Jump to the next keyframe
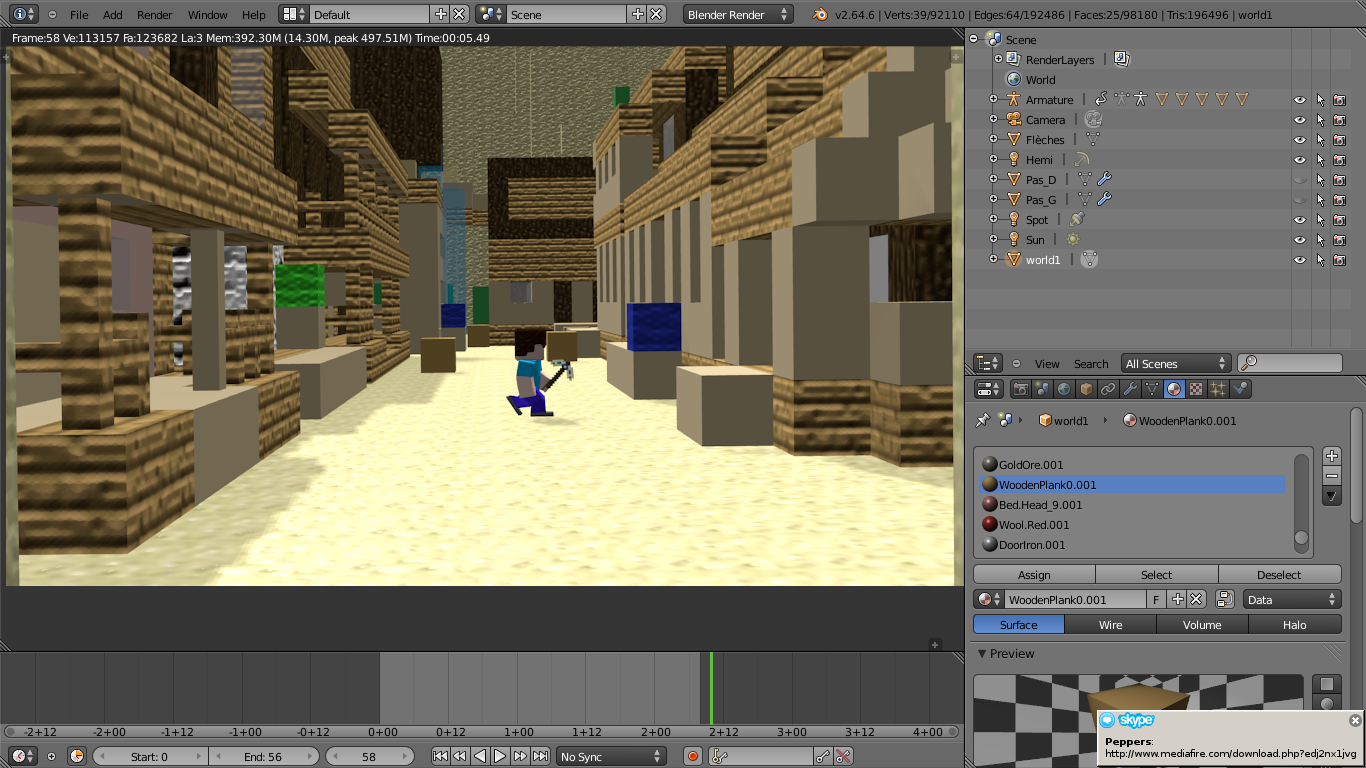 (x=520, y=757)
